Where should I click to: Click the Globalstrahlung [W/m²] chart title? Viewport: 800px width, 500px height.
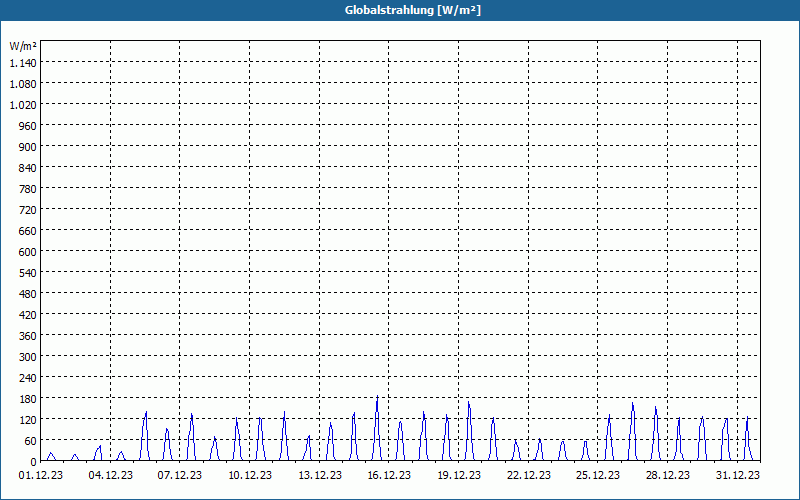[x=412, y=10]
